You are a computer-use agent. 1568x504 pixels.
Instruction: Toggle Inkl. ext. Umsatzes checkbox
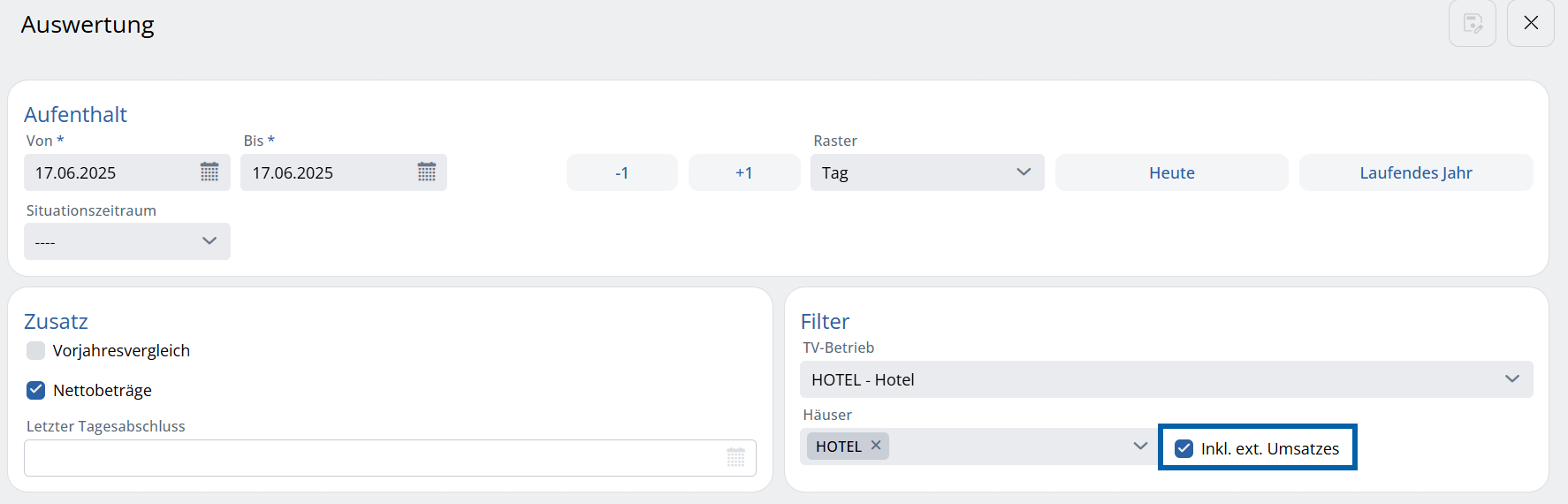coord(1184,448)
